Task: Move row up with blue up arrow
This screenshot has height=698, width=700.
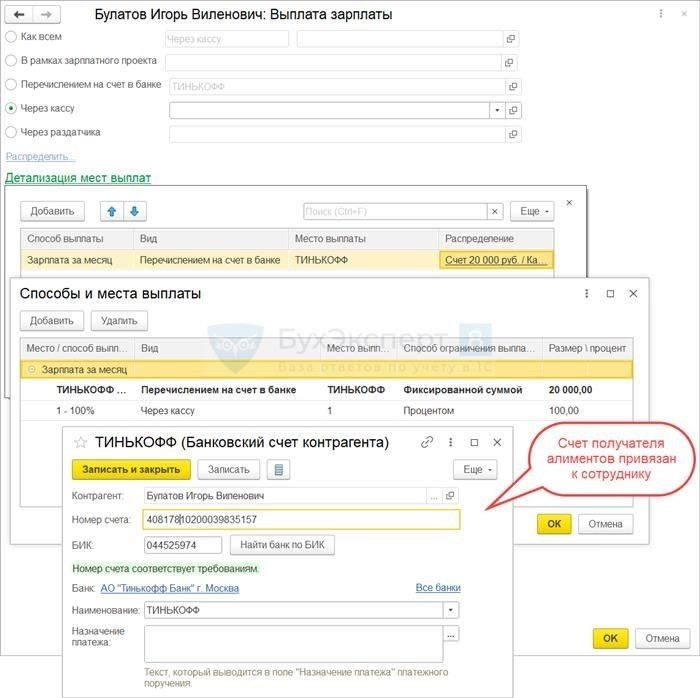Action: point(112,211)
